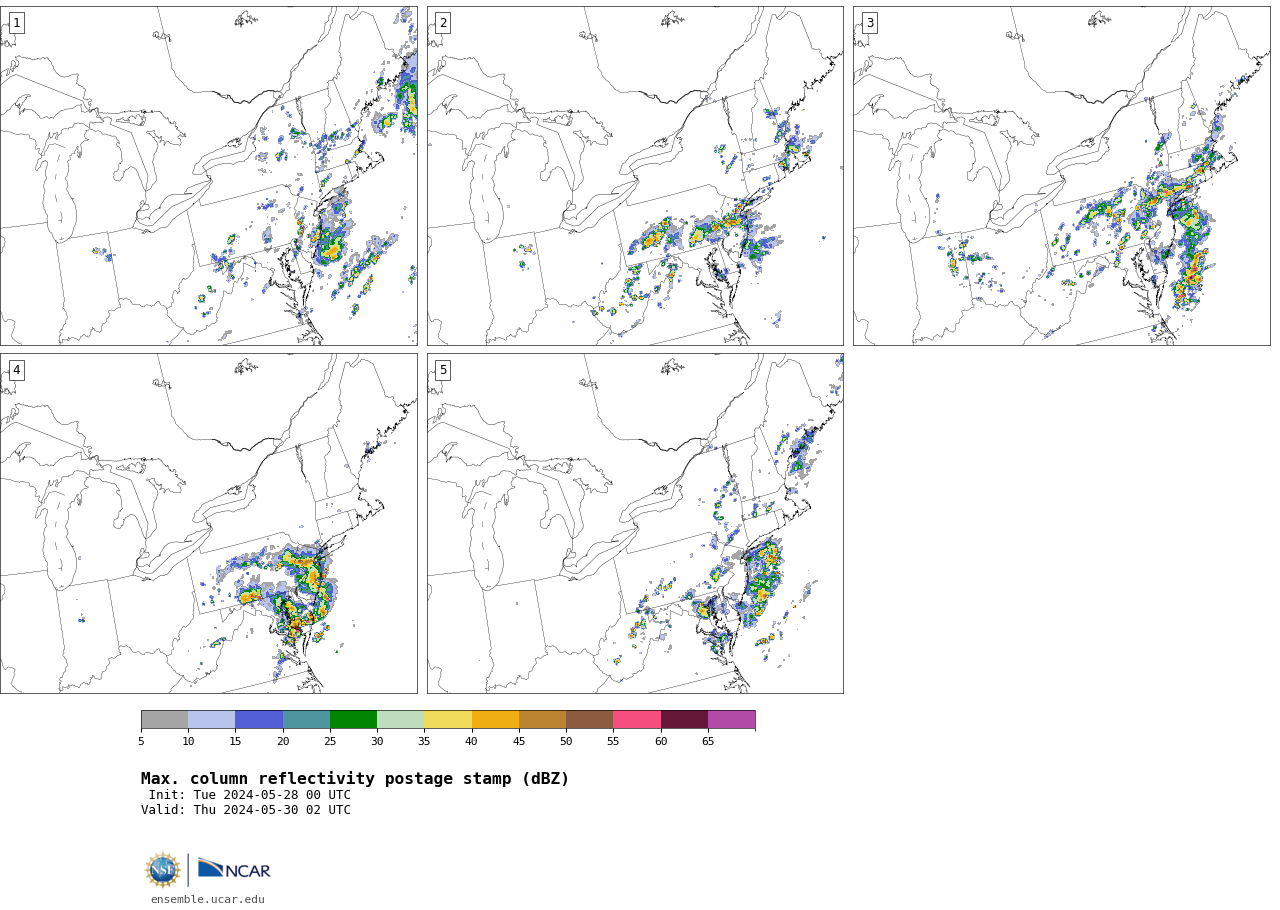Click the brown-orange 45-50 dBZ swatch
The height and width of the screenshot is (910, 1280).
(542, 720)
